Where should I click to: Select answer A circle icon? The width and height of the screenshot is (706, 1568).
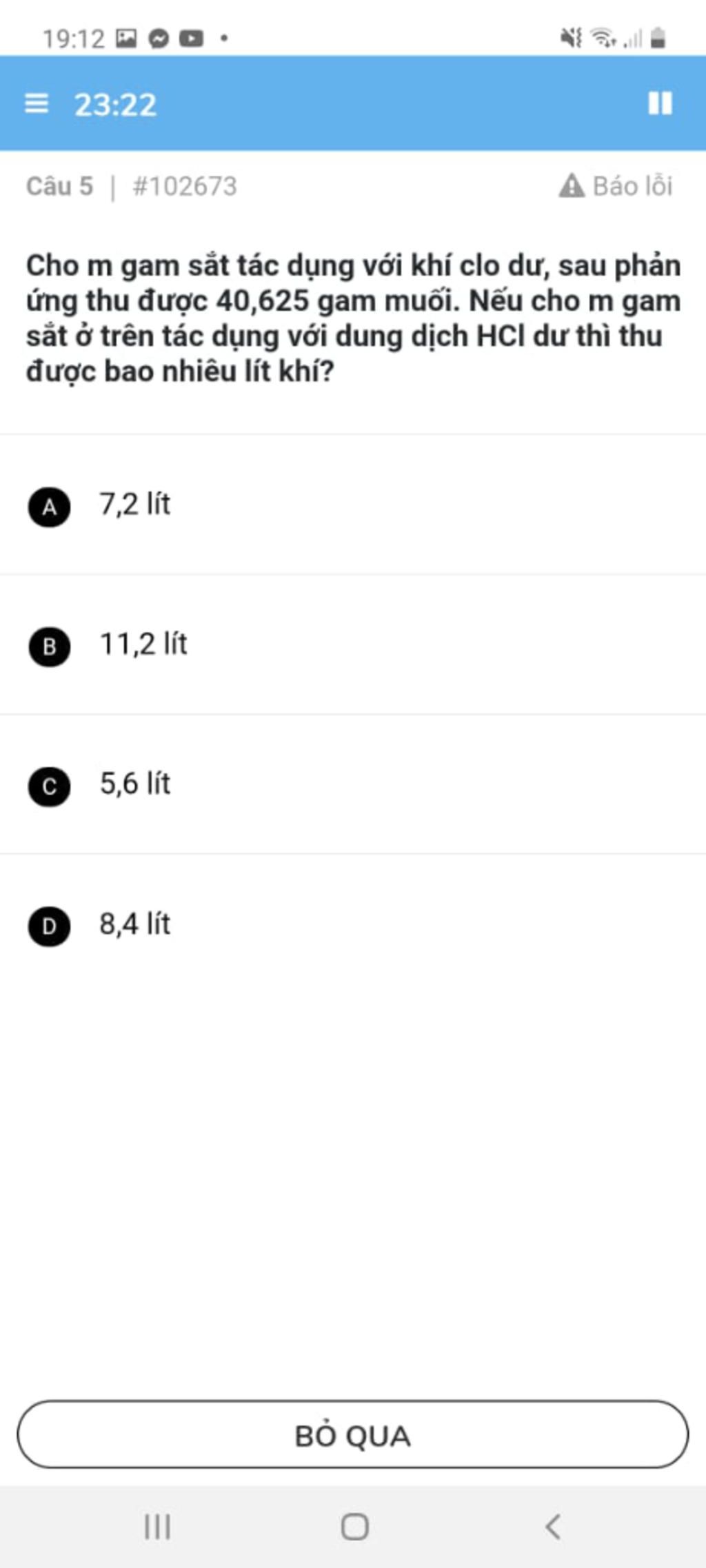click(49, 507)
